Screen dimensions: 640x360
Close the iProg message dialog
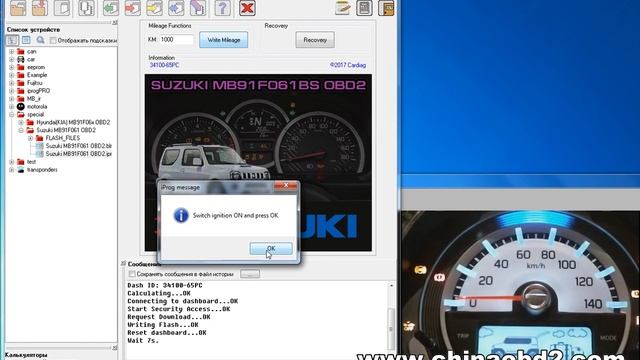tap(286, 186)
